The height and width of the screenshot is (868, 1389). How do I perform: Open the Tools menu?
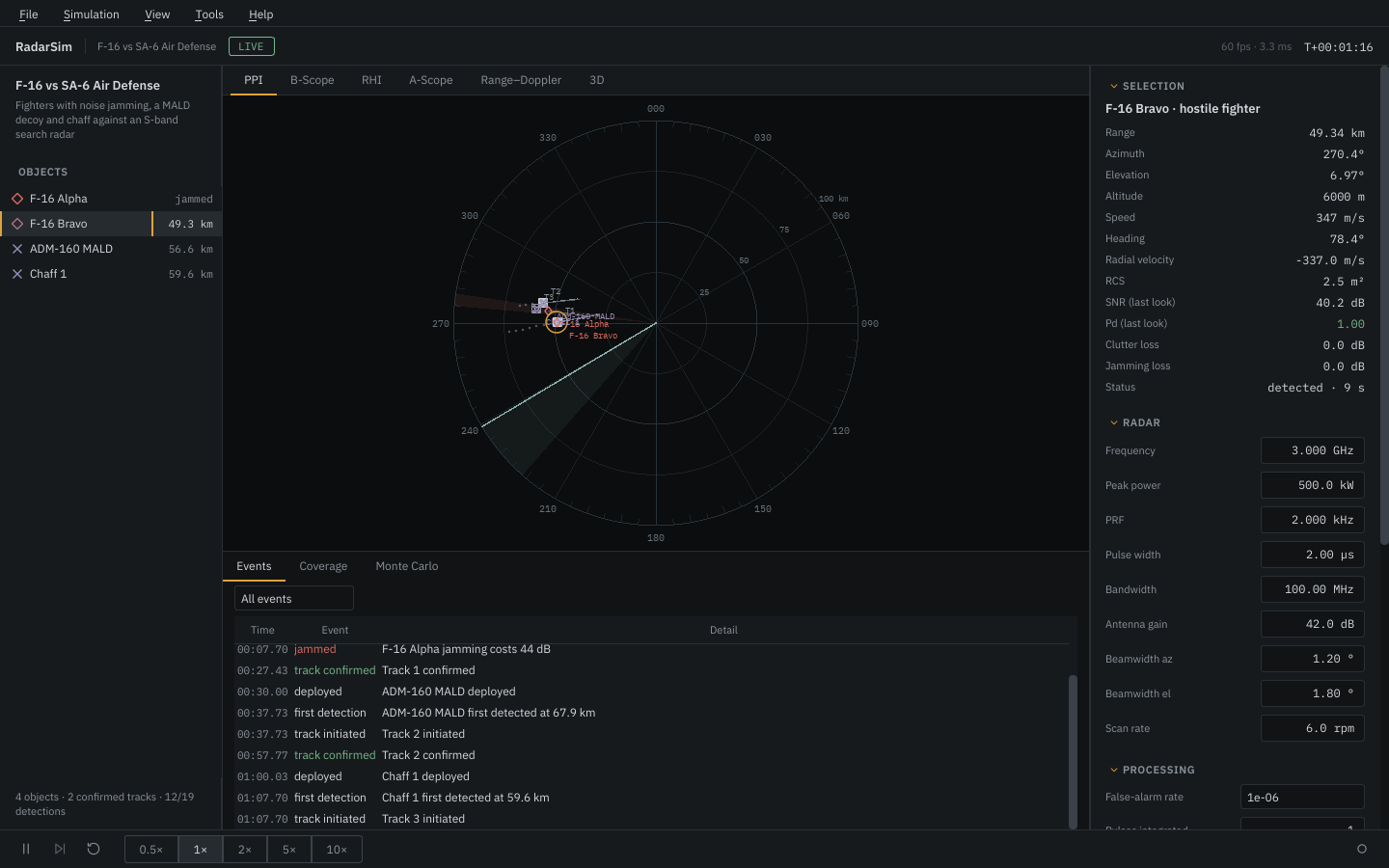(209, 14)
